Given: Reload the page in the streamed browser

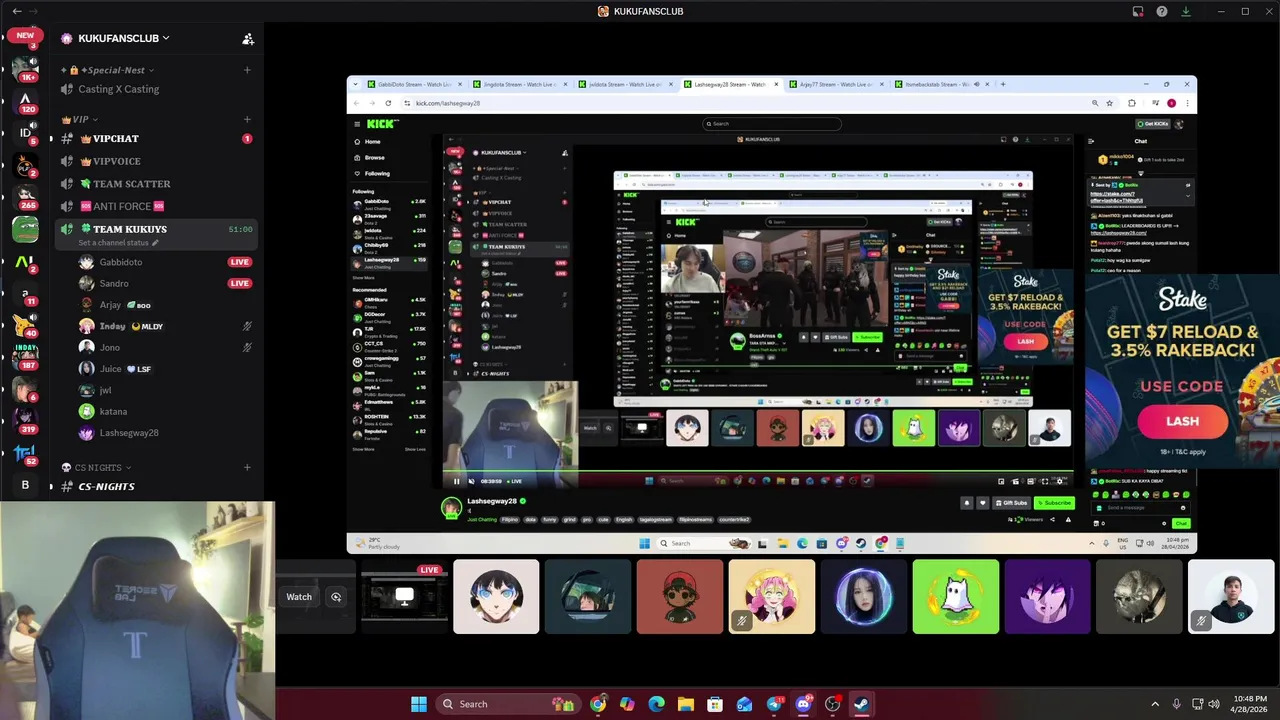Looking at the screenshot, I should (388, 103).
